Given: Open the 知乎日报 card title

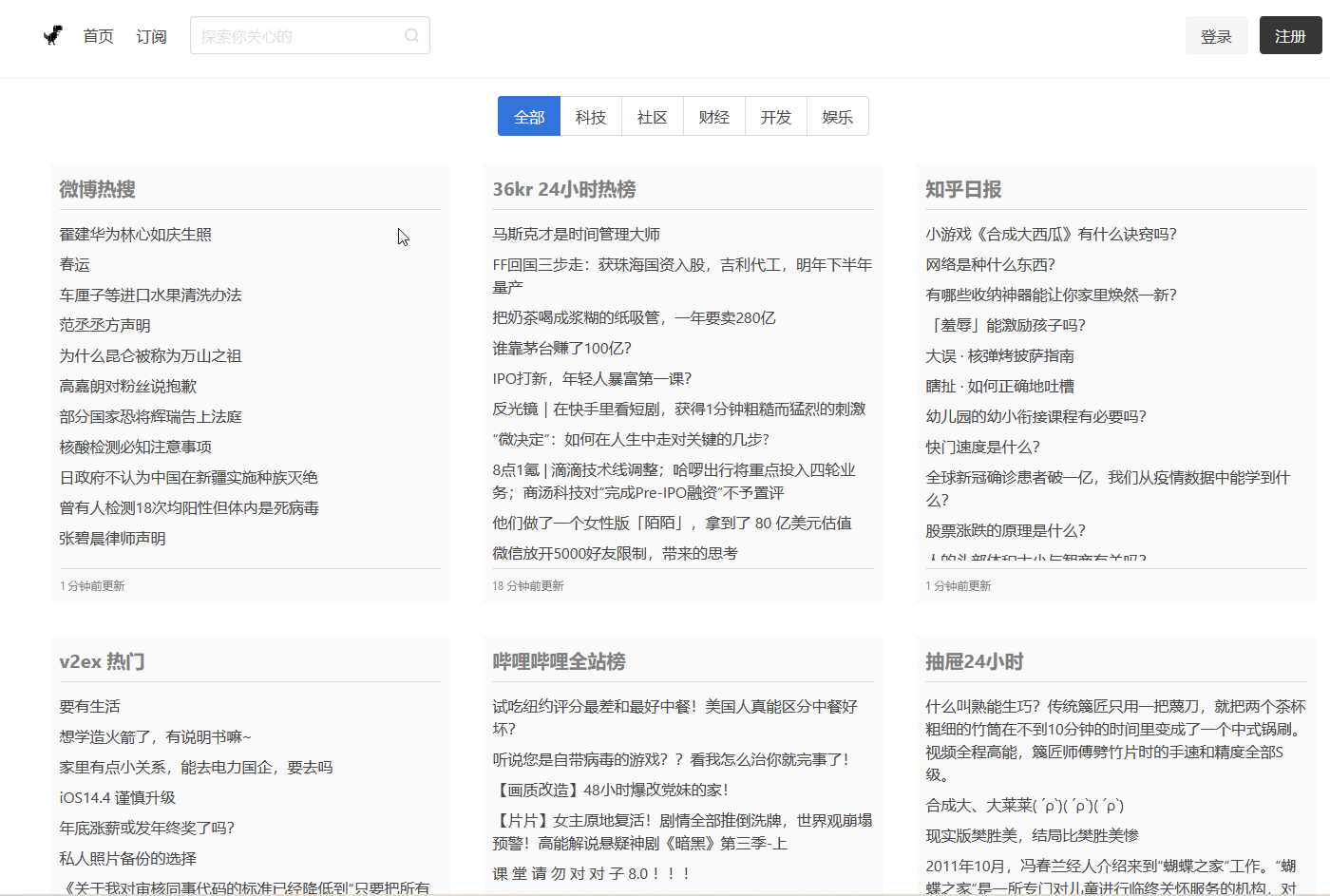Looking at the screenshot, I should pyautogui.click(x=964, y=189).
